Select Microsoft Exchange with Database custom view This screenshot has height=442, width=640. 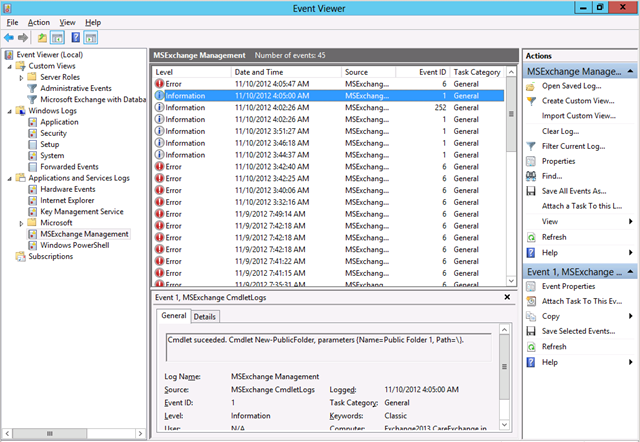pos(93,100)
